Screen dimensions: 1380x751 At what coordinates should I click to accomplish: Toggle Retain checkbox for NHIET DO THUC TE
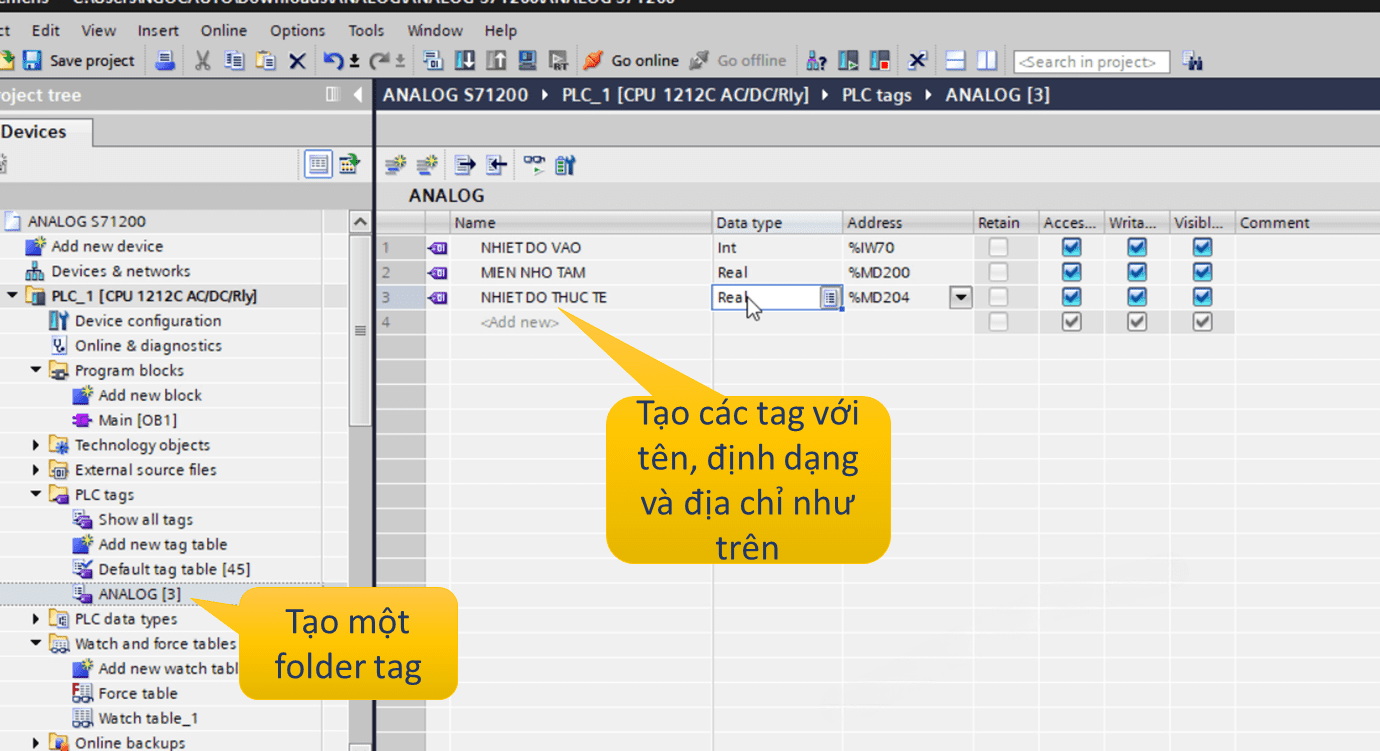tap(998, 297)
